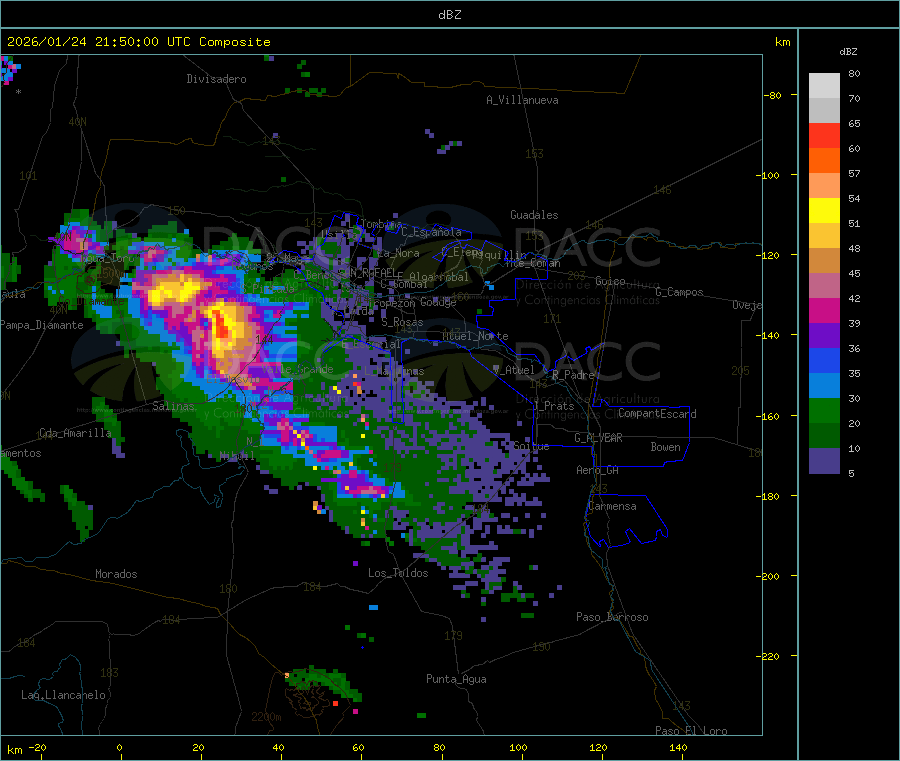Click the 'Paso_Barroso' label

612,617
